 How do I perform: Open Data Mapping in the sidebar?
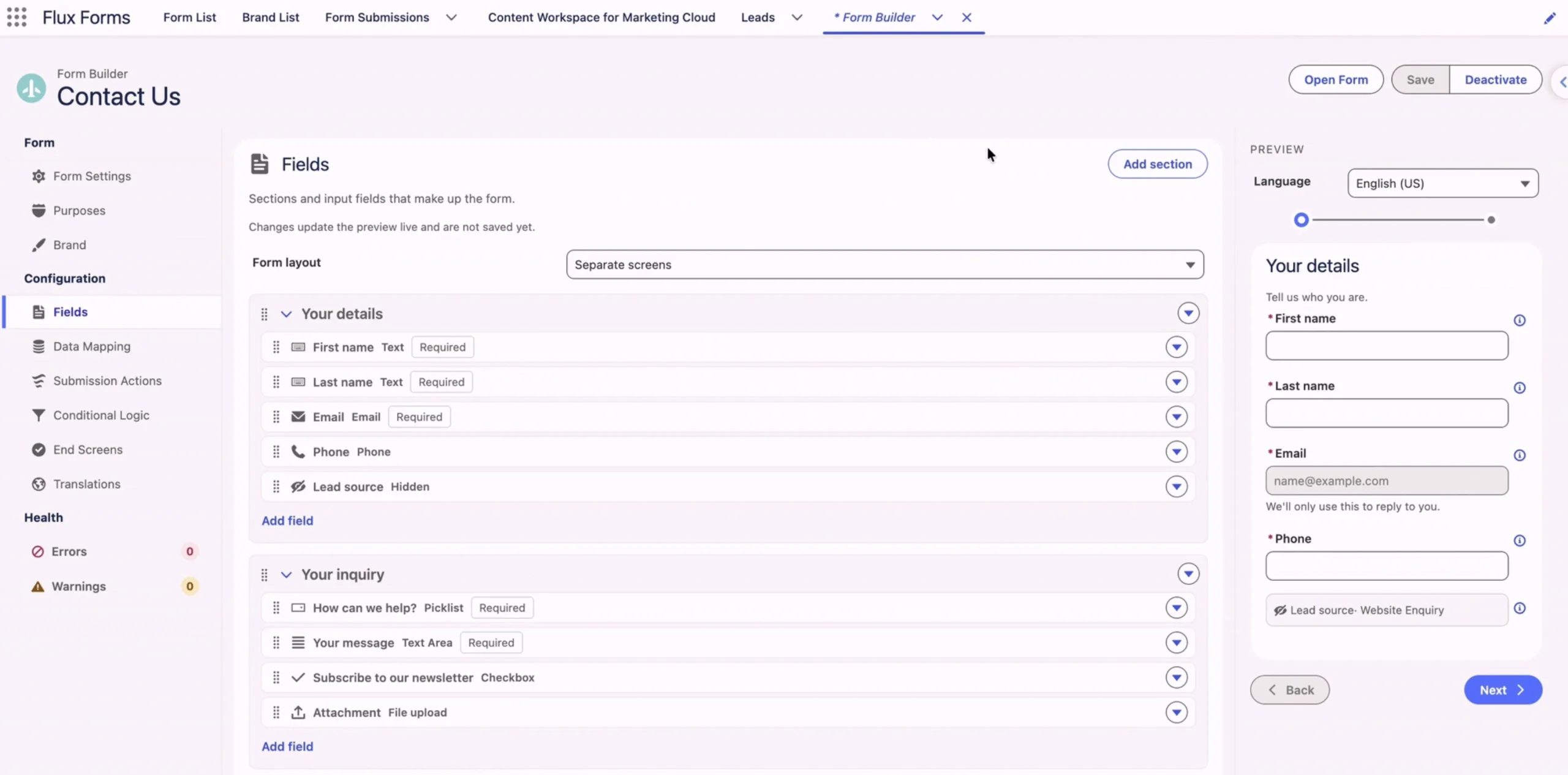click(92, 346)
